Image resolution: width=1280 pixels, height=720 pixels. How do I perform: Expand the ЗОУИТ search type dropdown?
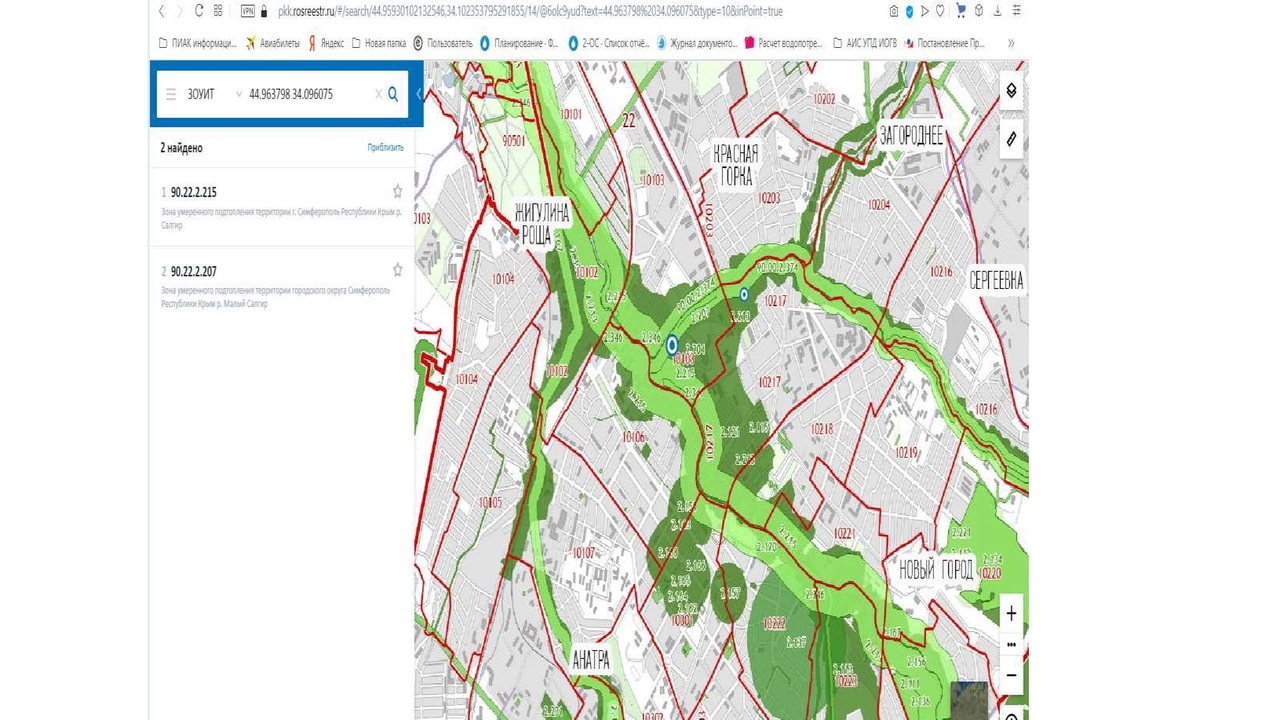coord(238,94)
